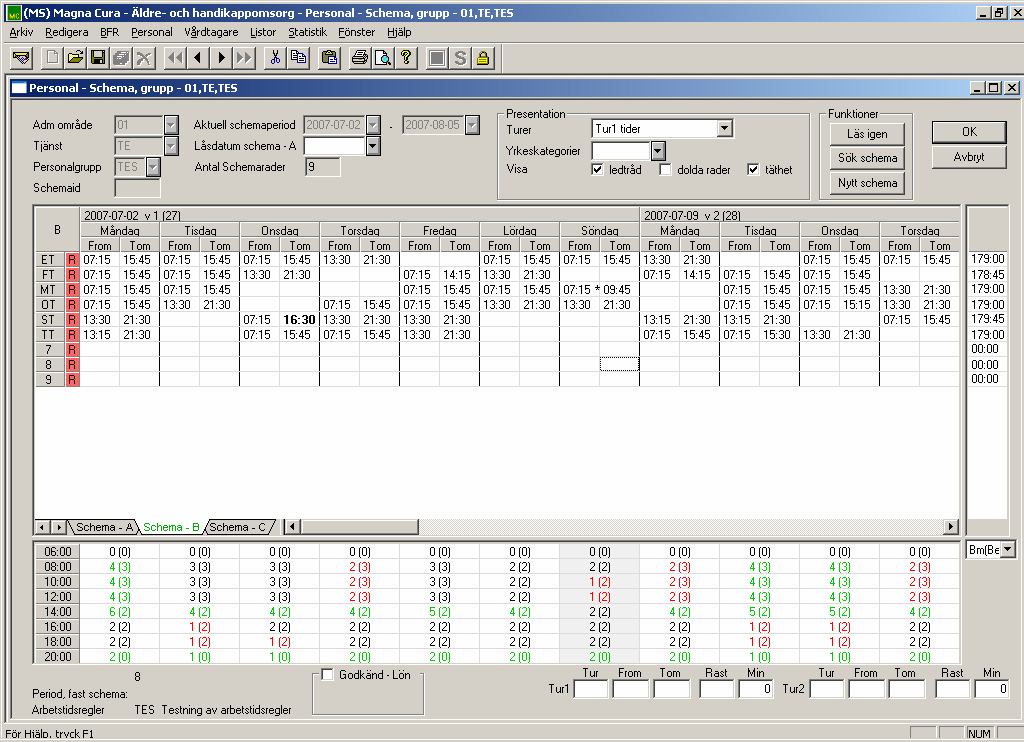Open the schemaperiod start date dropdown
This screenshot has height=742, width=1024.
[373, 125]
